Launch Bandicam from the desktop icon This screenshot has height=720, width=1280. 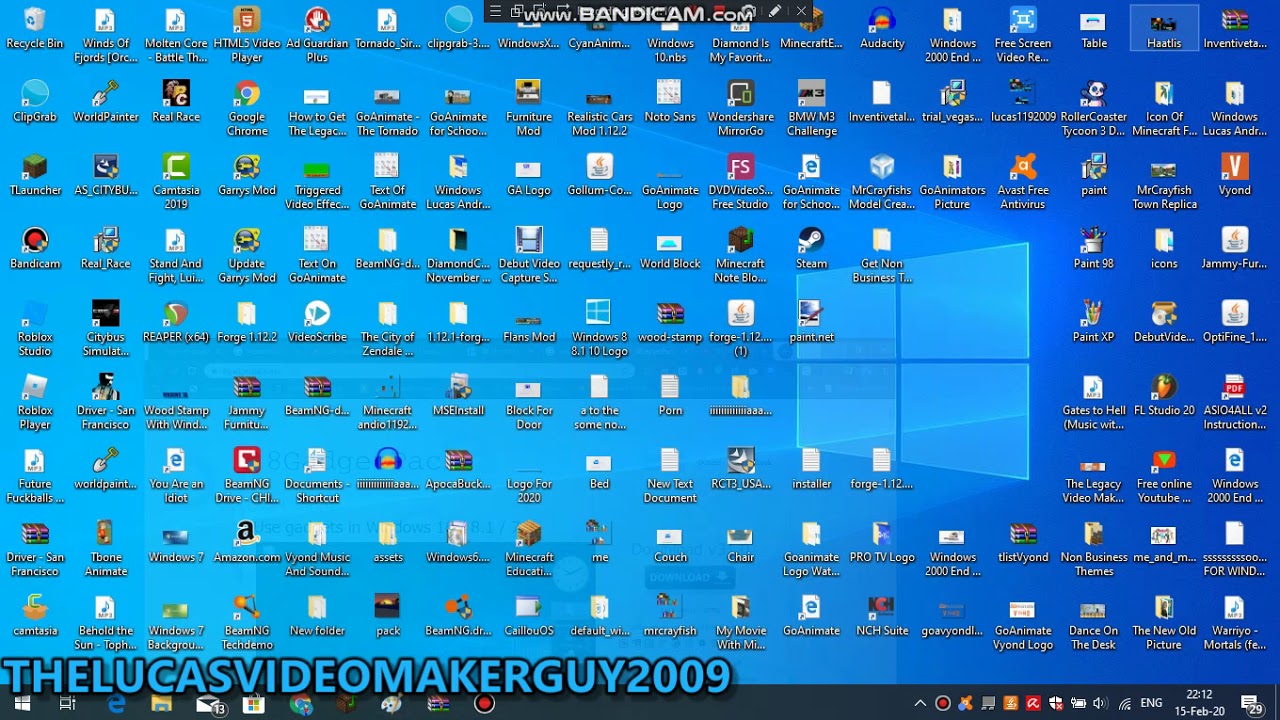point(35,248)
